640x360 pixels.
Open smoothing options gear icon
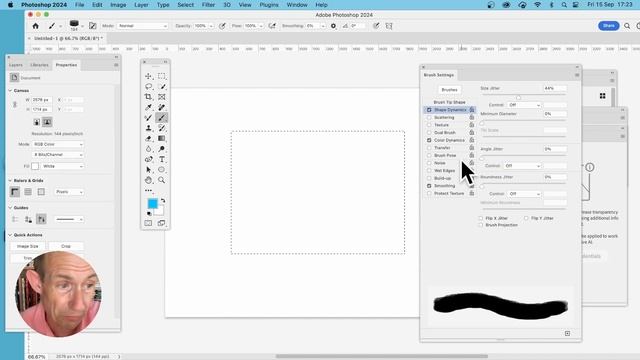click(x=333, y=26)
